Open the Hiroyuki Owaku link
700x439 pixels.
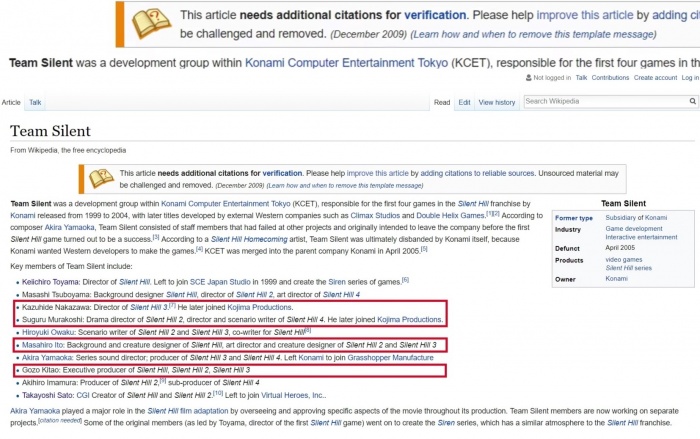coord(49,332)
